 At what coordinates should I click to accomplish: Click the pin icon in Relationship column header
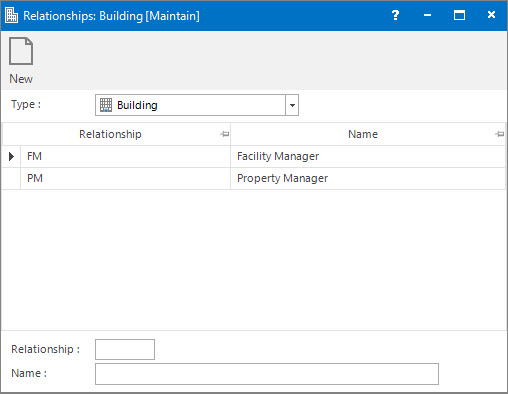[225, 134]
